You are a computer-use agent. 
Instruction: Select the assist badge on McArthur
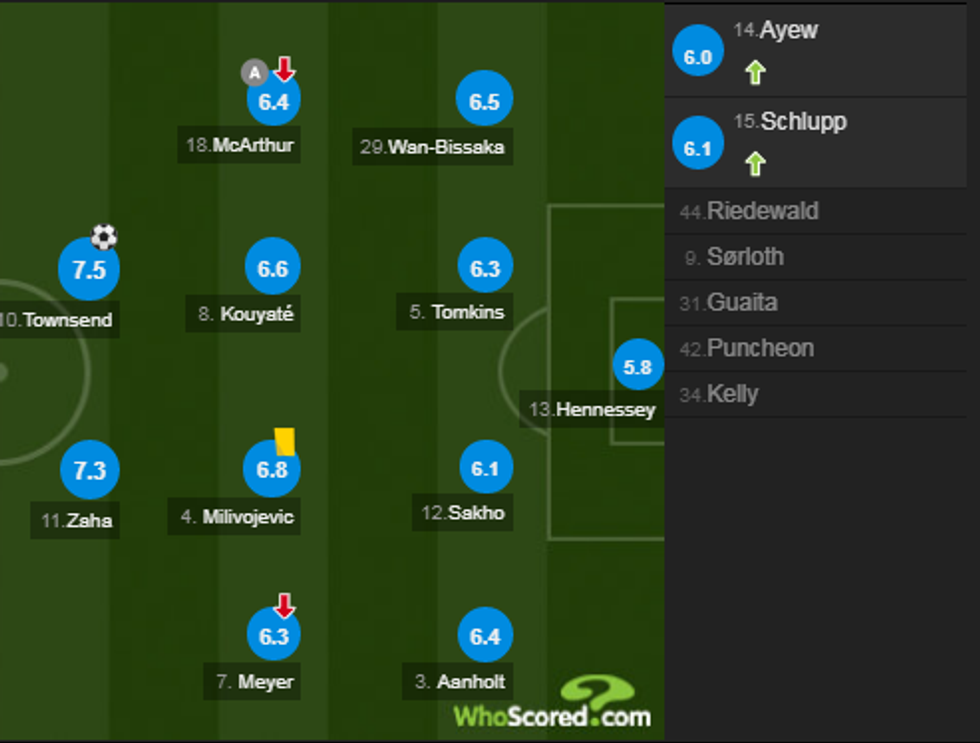point(255,72)
